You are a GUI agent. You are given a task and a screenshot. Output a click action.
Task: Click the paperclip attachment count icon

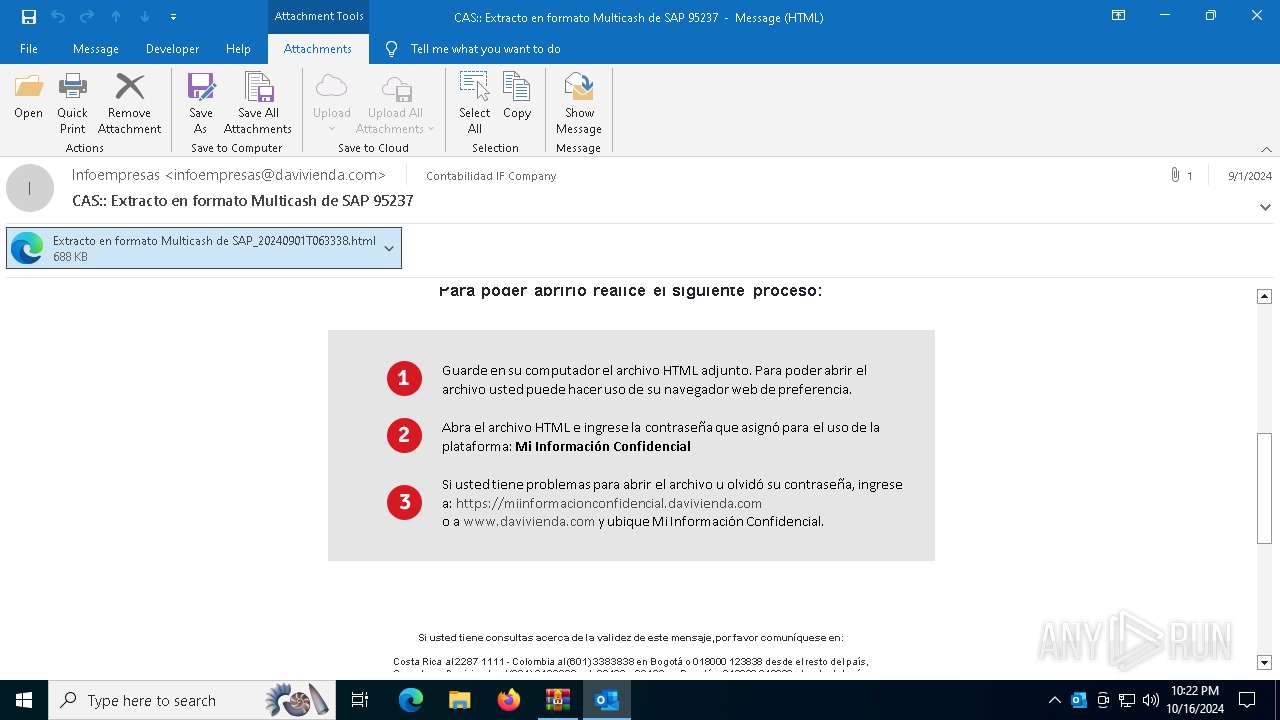1175,175
